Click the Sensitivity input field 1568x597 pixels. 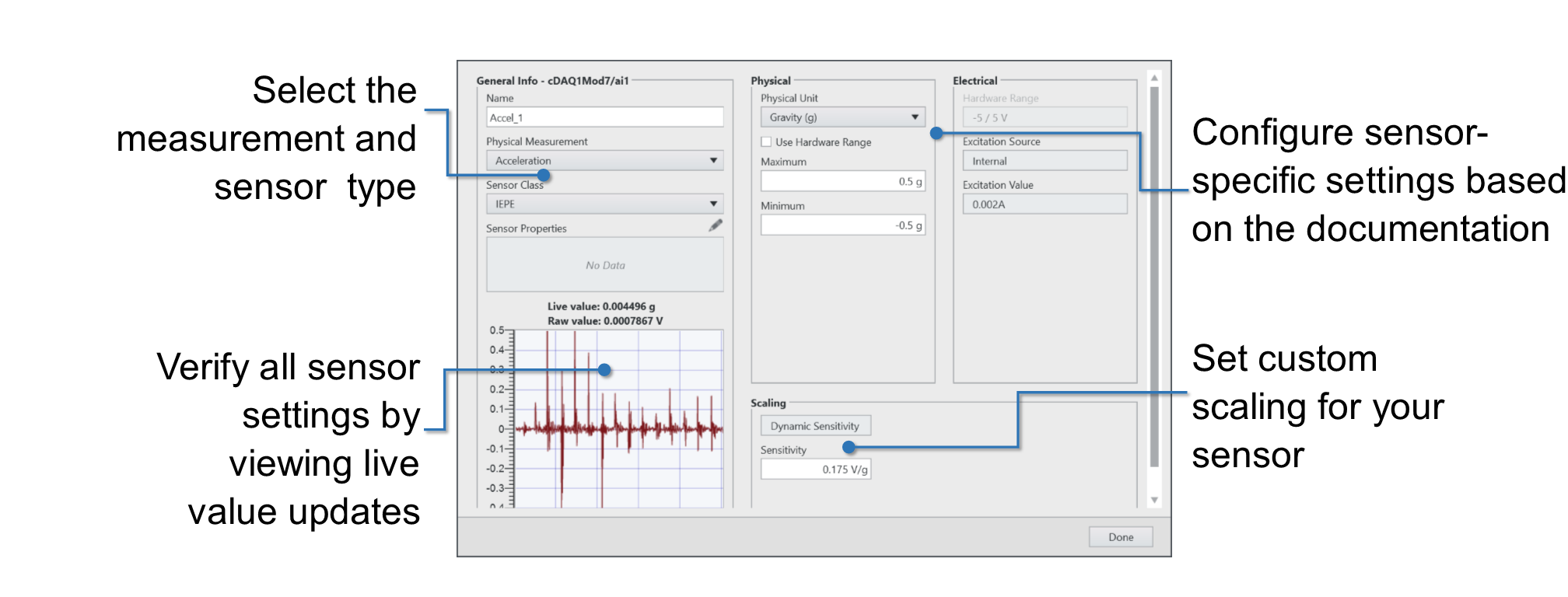click(x=815, y=470)
